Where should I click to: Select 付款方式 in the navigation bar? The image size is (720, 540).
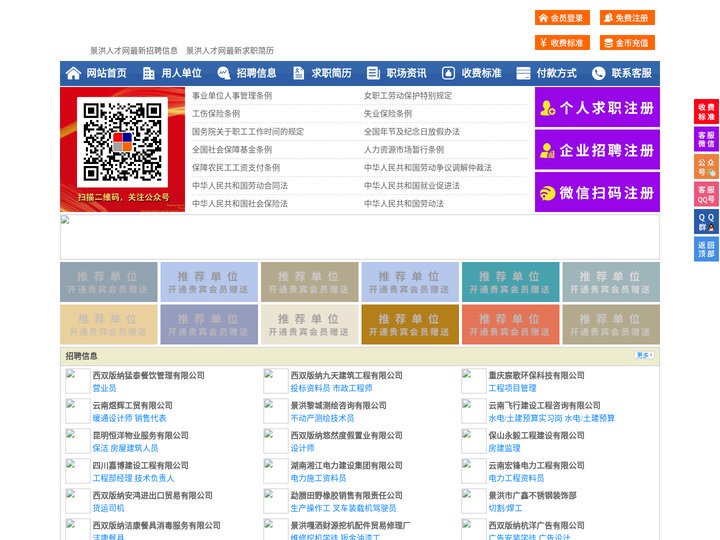click(x=557, y=73)
